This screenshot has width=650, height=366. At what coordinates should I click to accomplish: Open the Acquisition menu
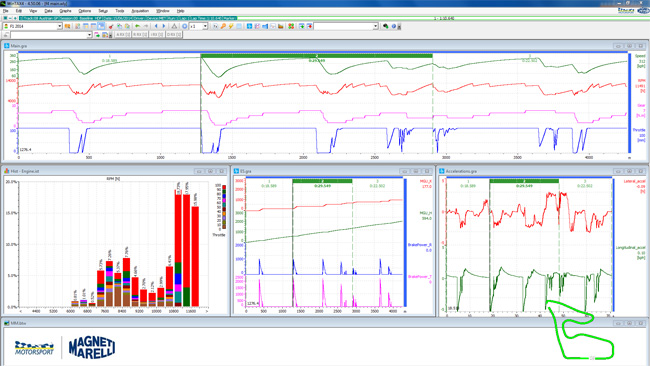140,11
